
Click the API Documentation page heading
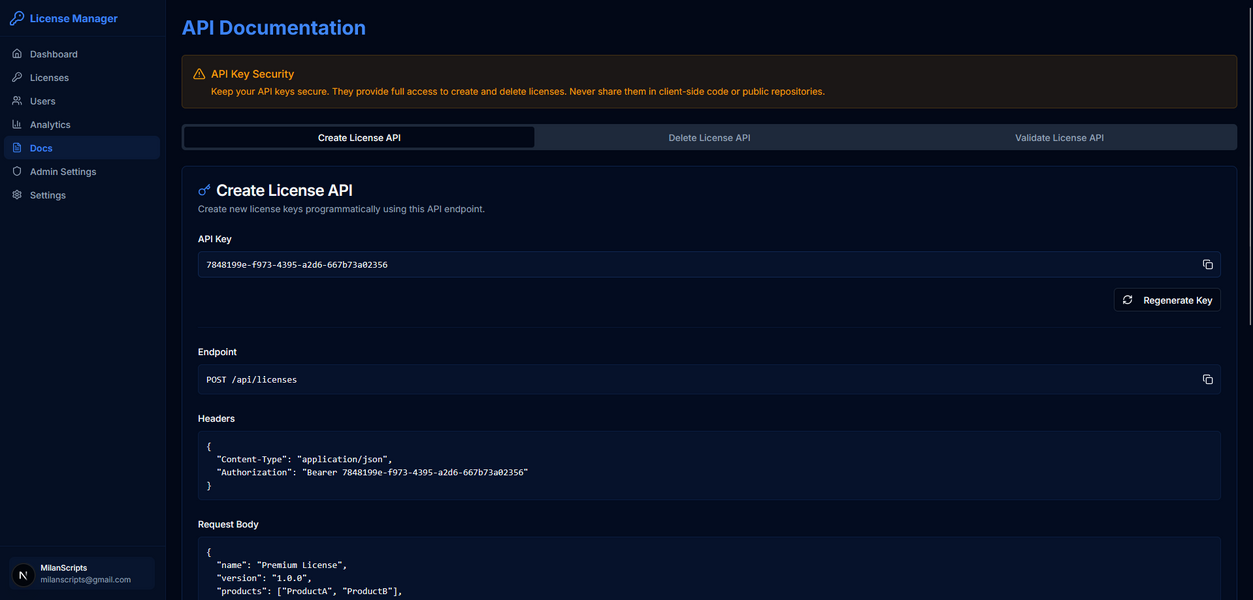coord(273,28)
